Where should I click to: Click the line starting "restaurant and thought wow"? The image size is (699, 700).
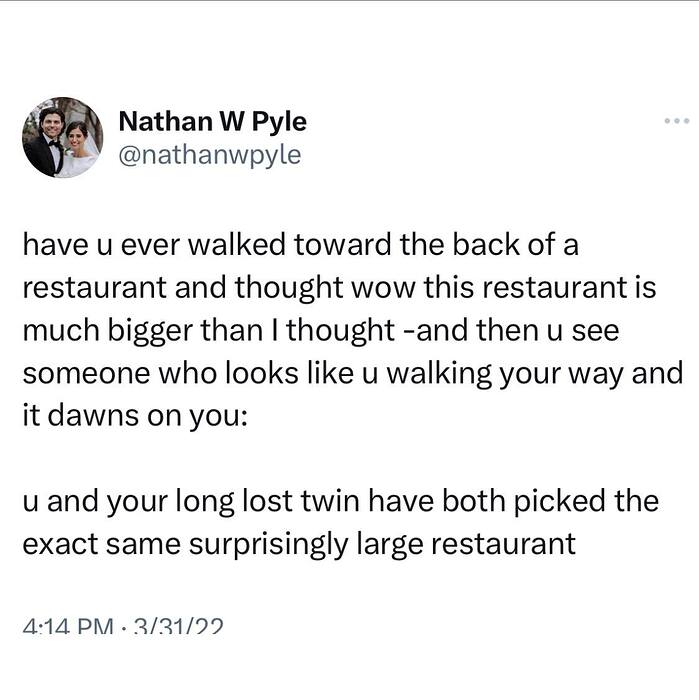[x=338, y=287]
